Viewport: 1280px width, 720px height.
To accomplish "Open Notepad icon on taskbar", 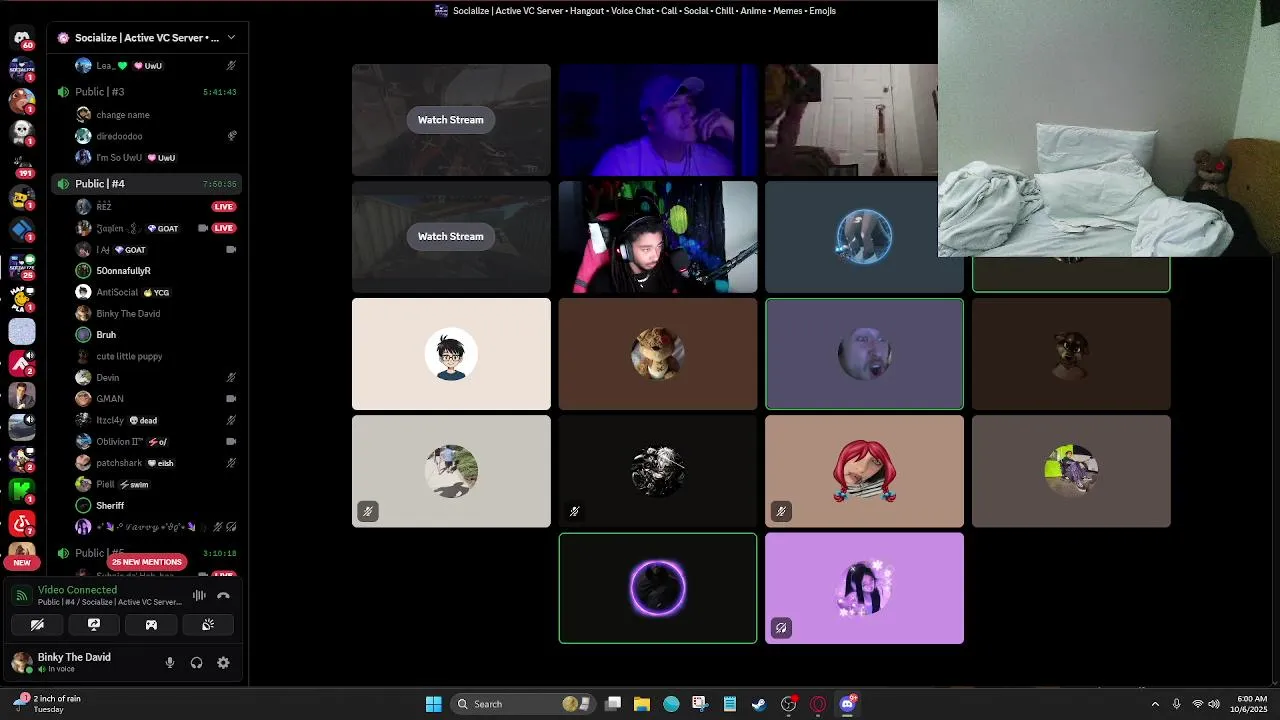I will pos(730,704).
